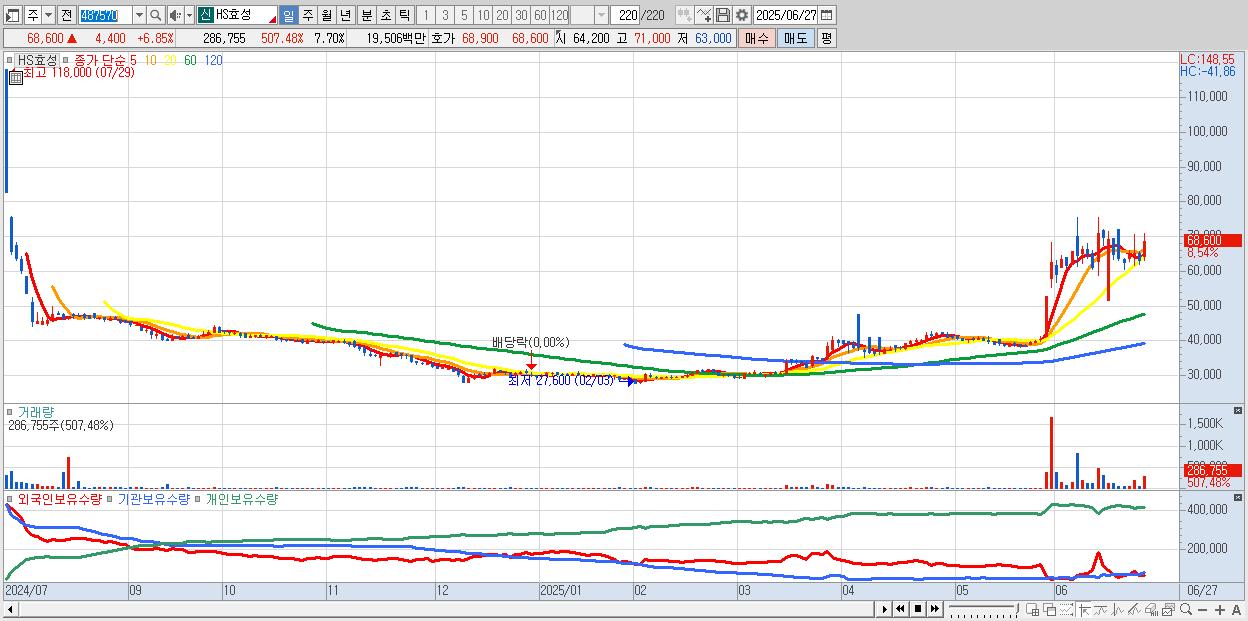Select the 년 (yearly) period toggle

coord(345,15)
